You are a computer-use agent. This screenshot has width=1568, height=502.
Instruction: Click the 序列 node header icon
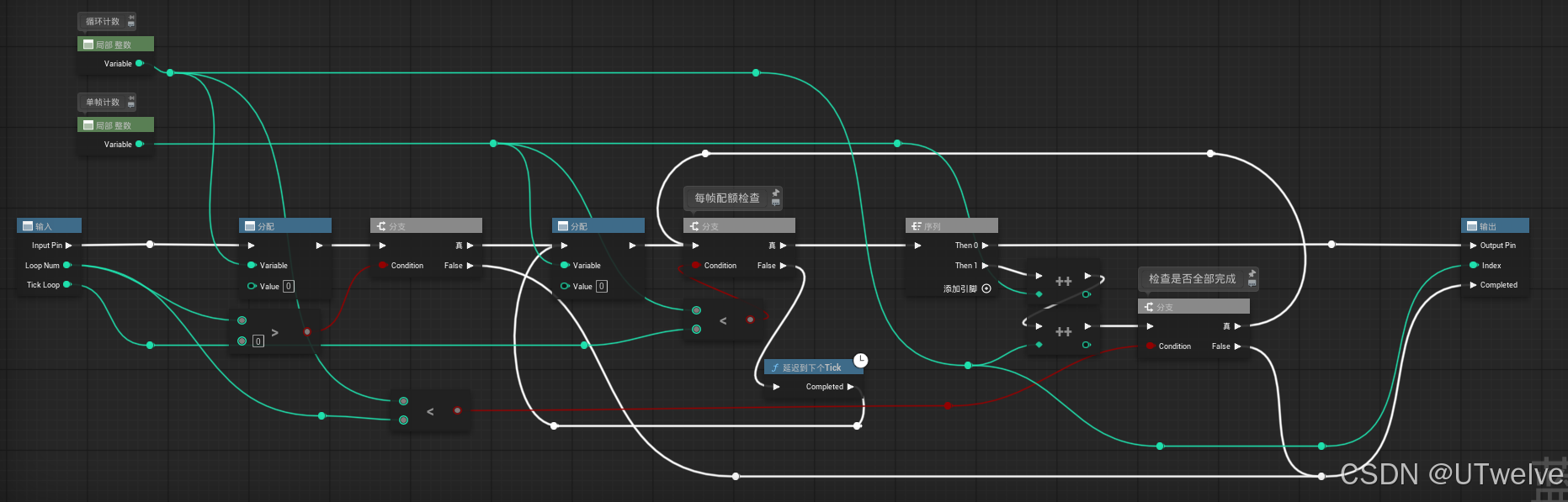coord(917,225)
